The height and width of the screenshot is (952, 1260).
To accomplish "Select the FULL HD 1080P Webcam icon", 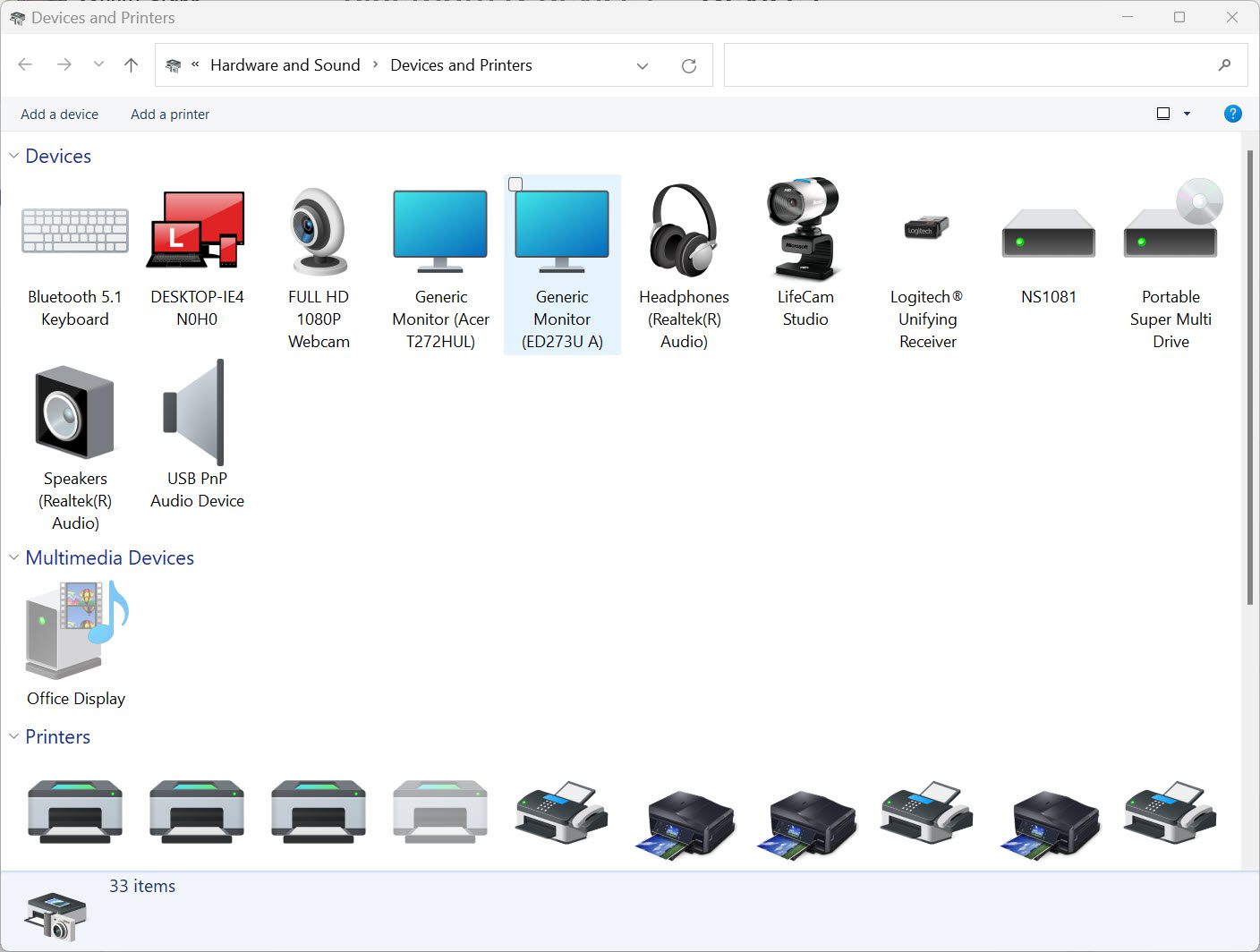I will (319, 231).
